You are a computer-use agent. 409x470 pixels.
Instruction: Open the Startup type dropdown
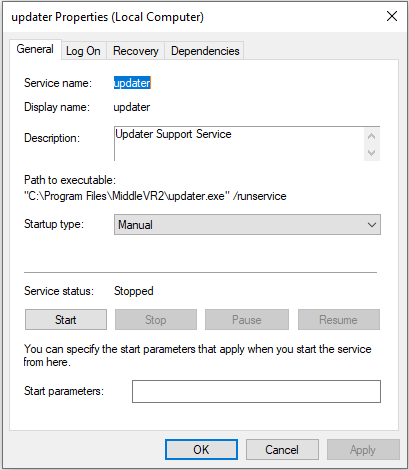247,225
